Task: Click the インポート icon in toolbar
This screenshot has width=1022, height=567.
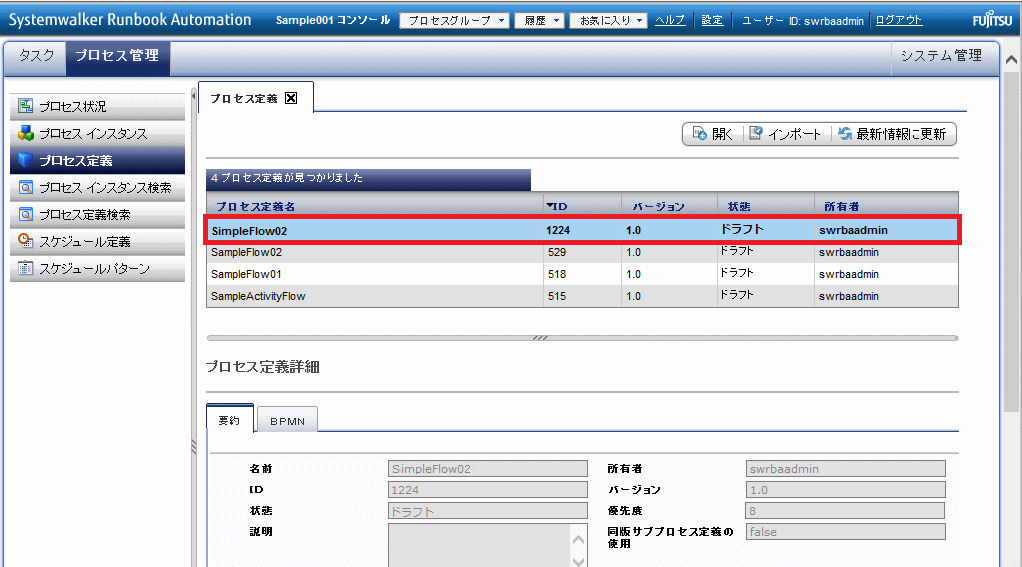Action: coord(755,134)
